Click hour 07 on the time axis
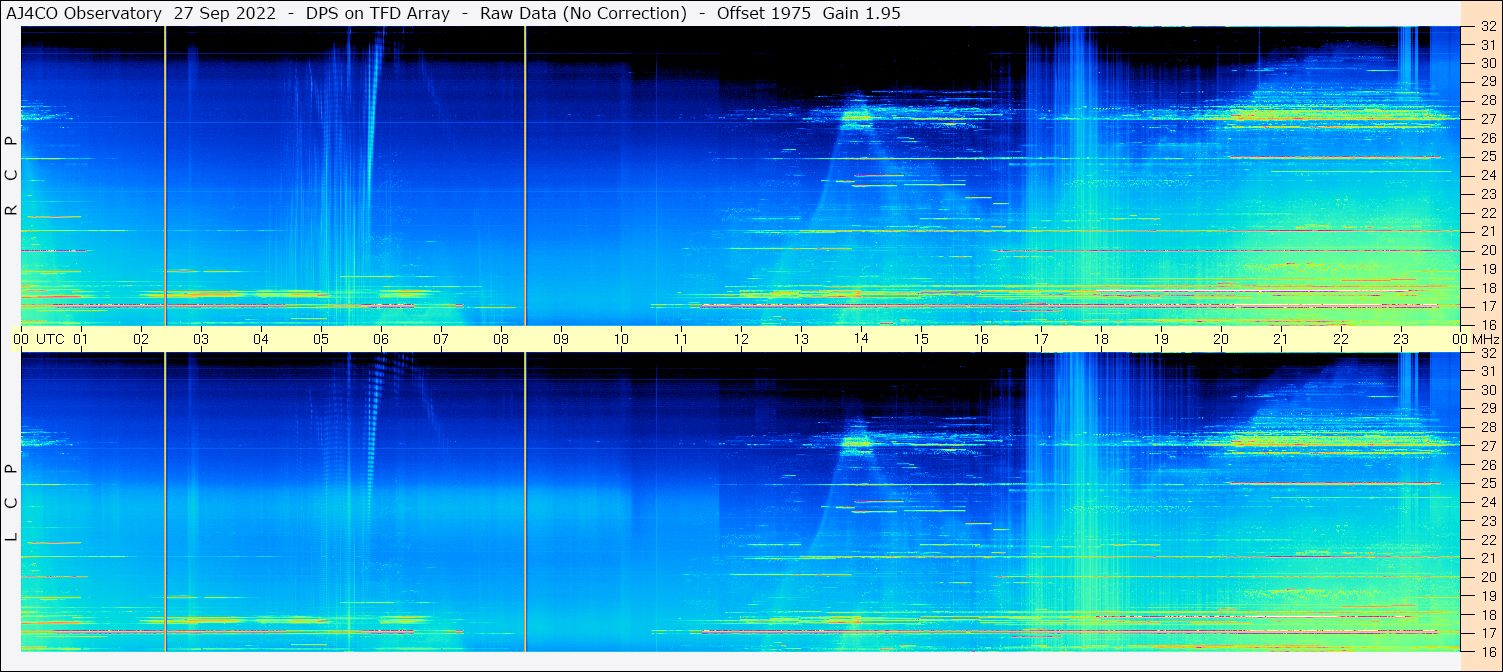1503x672 pixels. [x=441, y=339]
